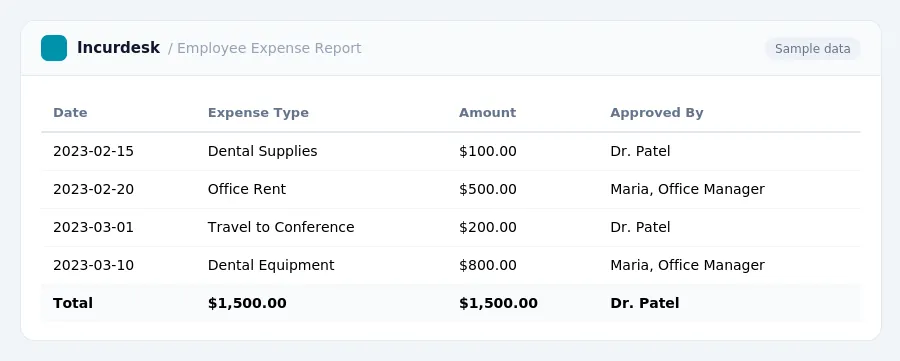The height and width of the screenshot is (361, 900).
Task: Select the Travel to Conference cell
Action: point(281,227)
